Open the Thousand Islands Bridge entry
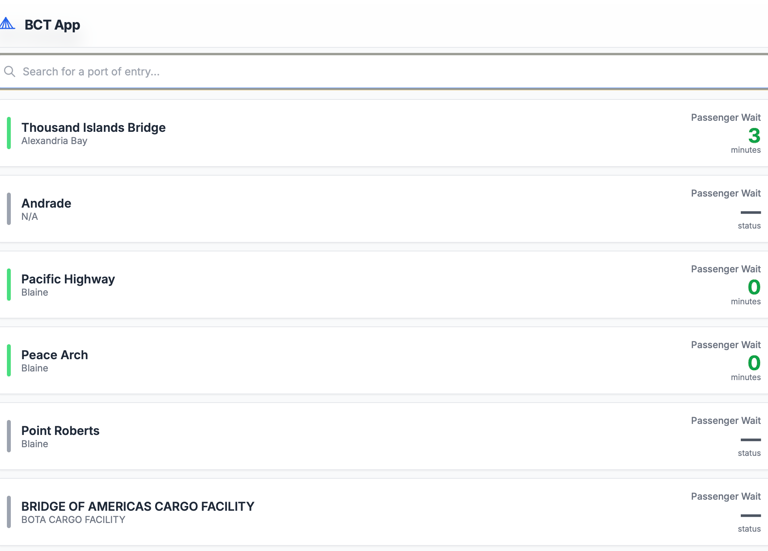Image resolution: width=768 pixels, height=551 pixels. click(93, 128)
